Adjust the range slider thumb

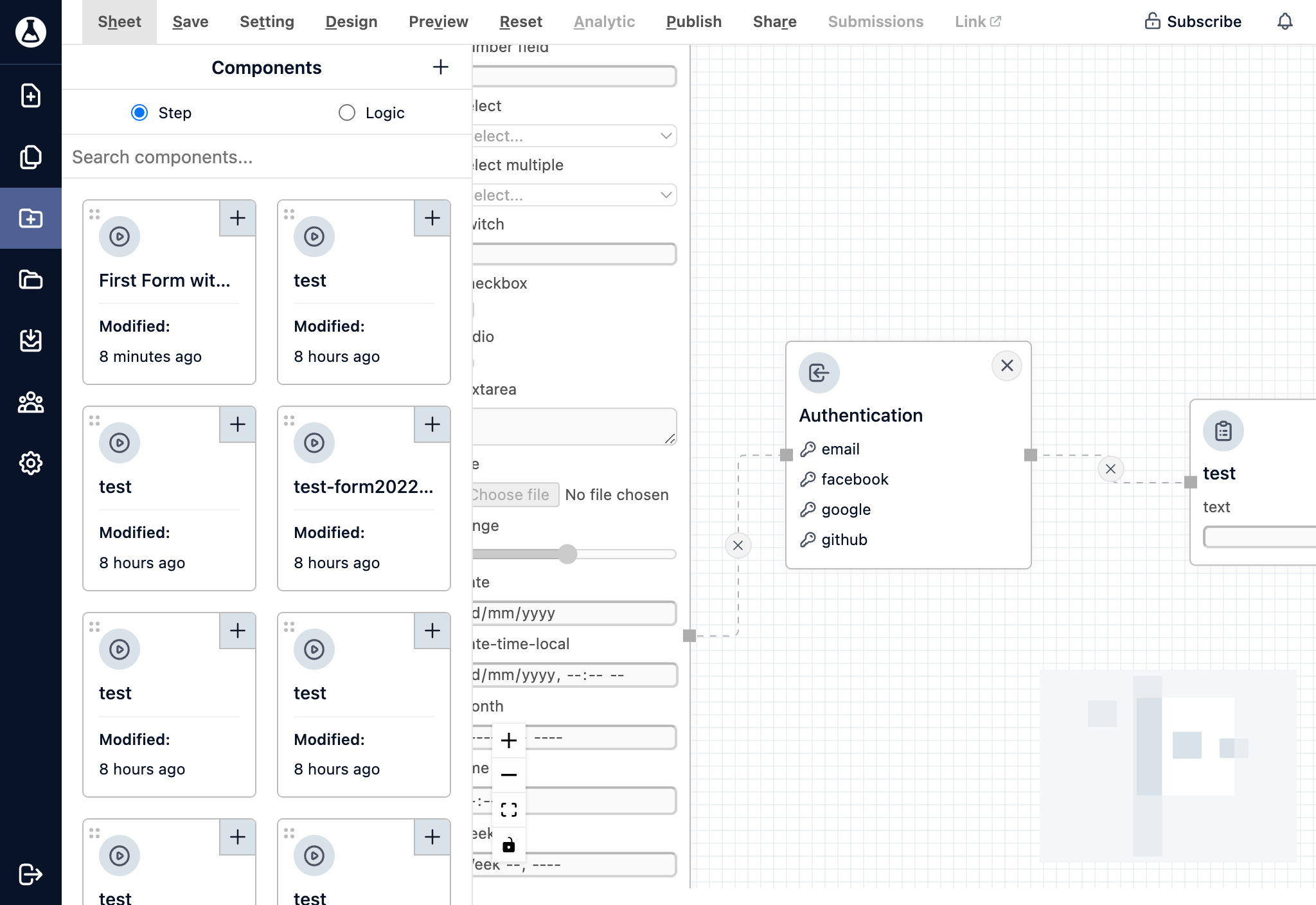click(567, 554)
